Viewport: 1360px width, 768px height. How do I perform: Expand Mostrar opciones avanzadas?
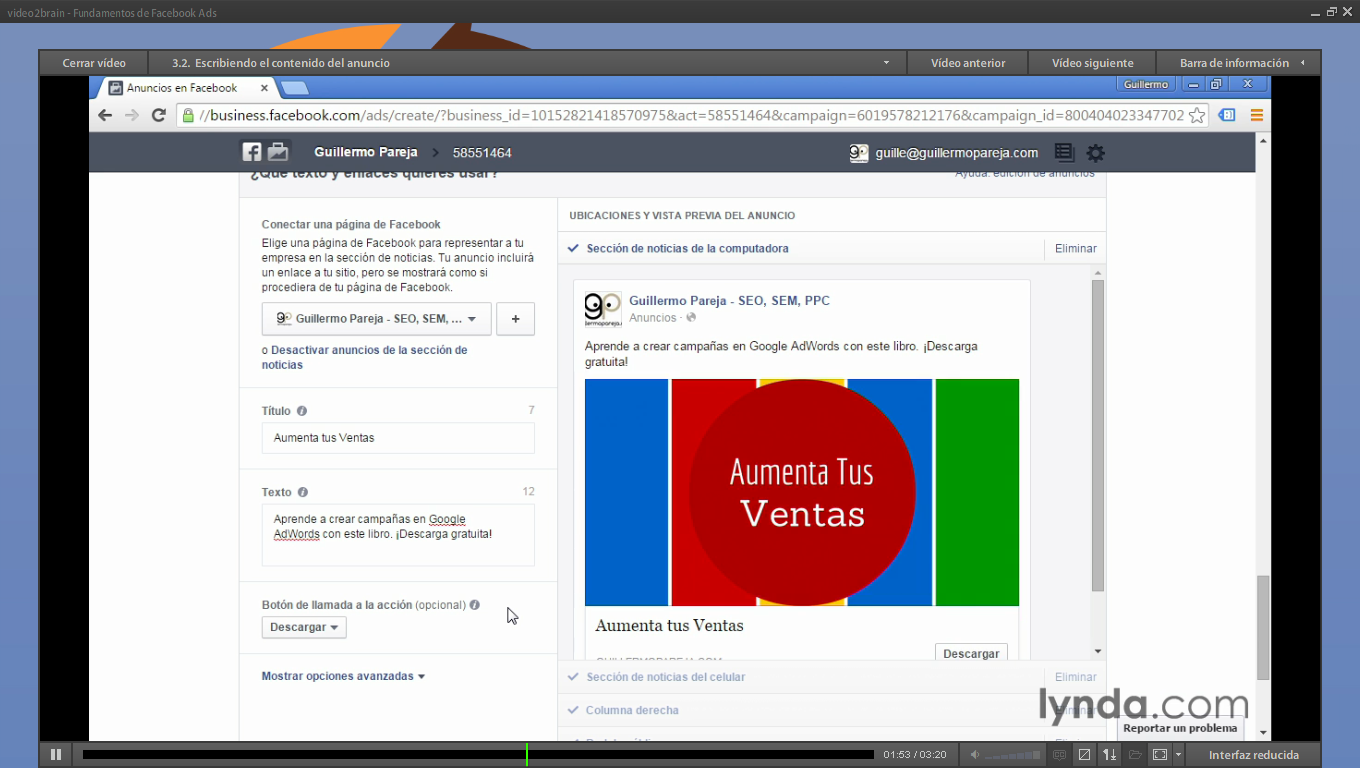tap(343, 676)
